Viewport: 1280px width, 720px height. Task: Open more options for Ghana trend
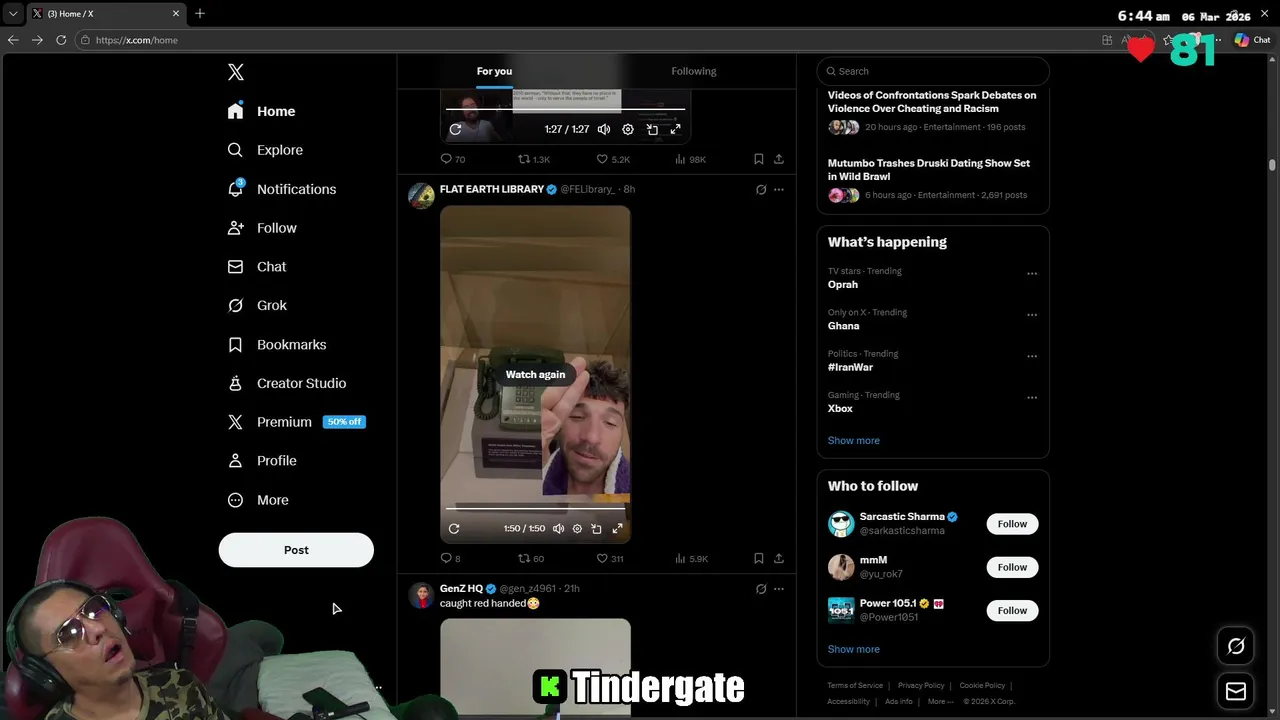click(1032, 314)
